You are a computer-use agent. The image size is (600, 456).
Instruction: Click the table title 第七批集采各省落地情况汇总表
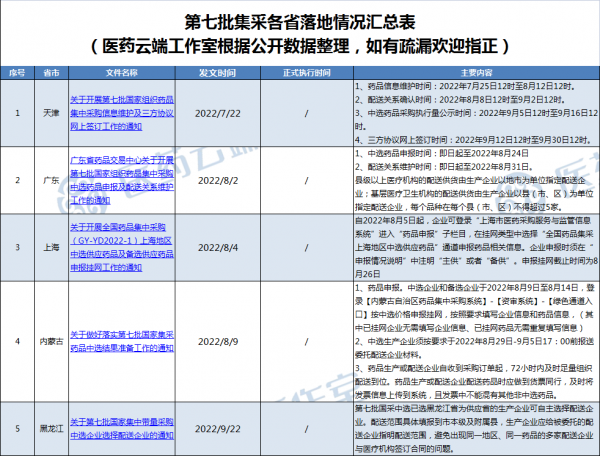pyautogui.click(x=299, y=22)
